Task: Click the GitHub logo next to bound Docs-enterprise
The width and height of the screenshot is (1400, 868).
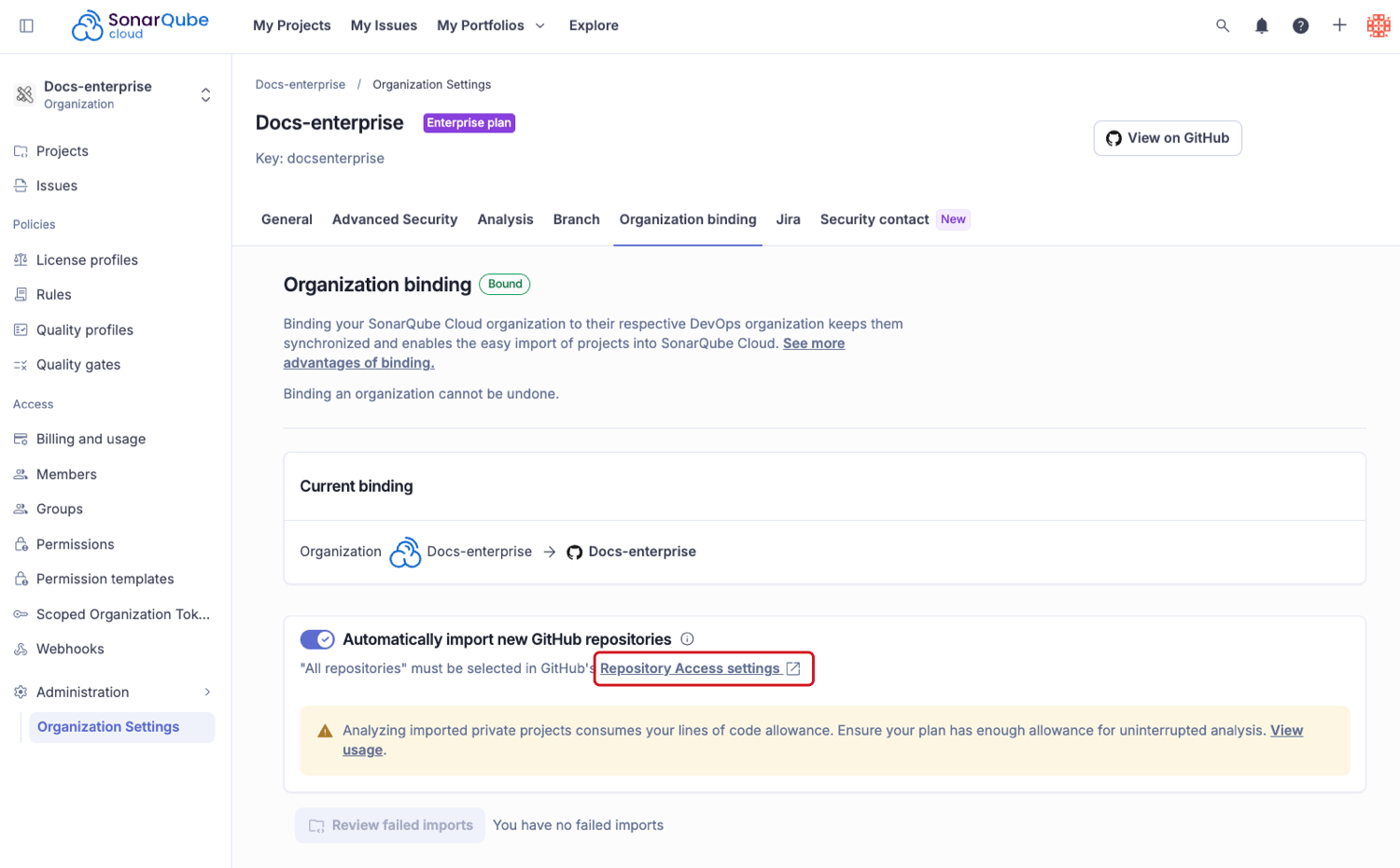Action: pos(575,553)
